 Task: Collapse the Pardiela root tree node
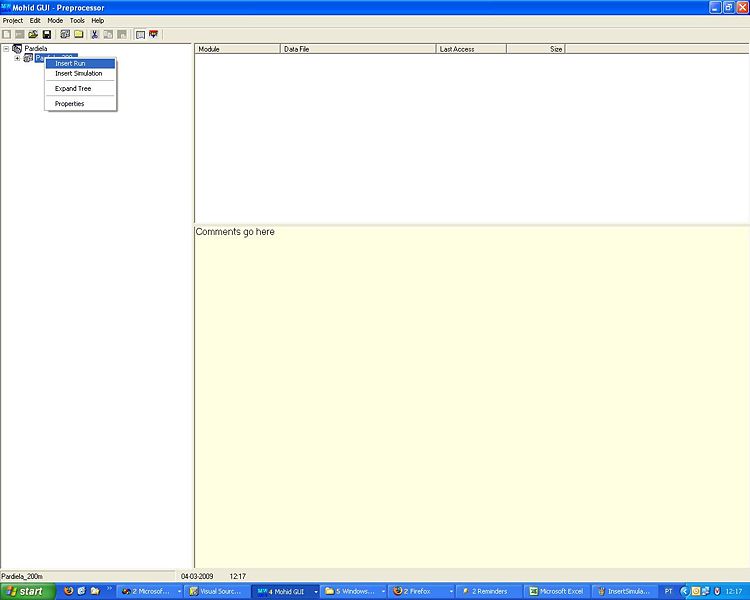point(6,48)
